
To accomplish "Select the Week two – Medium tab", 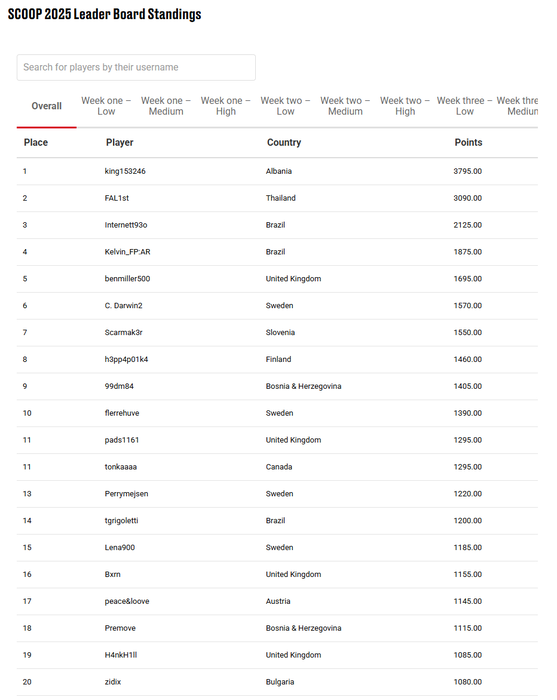I will coord(345,106).
